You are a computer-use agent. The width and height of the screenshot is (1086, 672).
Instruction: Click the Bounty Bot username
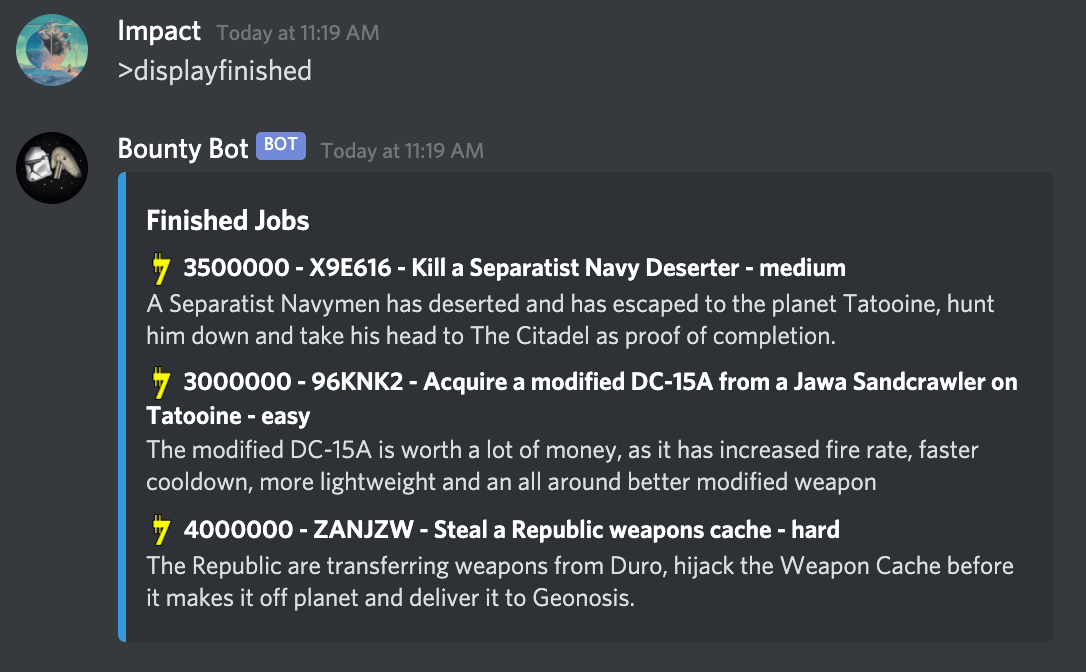[x=183, y=149]
